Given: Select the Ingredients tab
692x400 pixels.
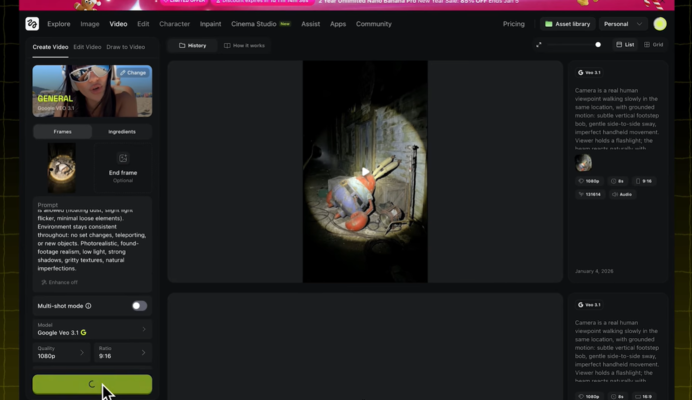Looking at the screenshot, I should 122,132.
